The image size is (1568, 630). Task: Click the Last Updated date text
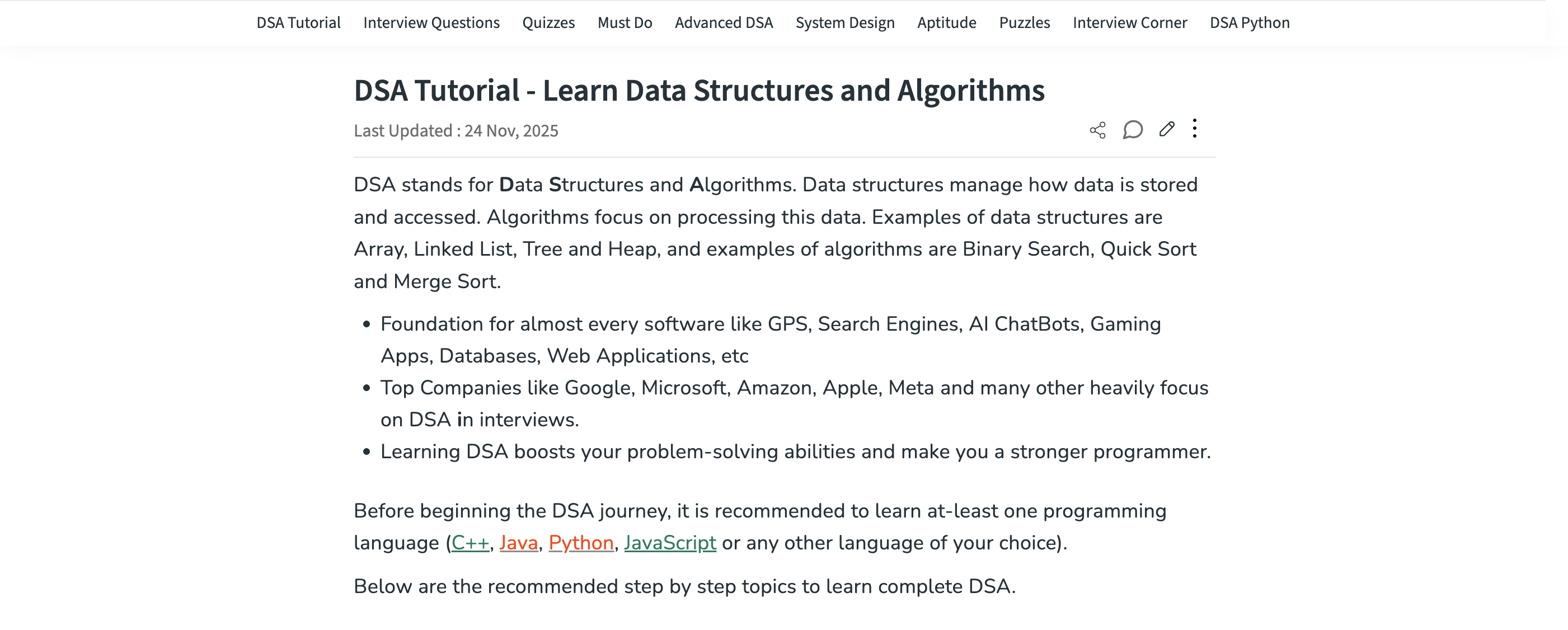[456, 131]
